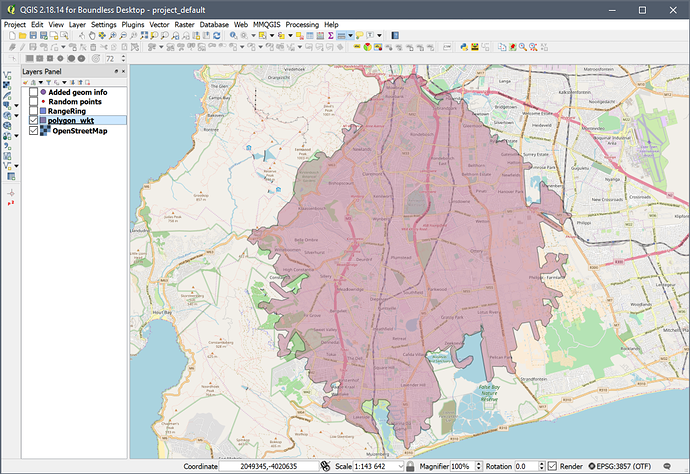This screenshot has width=690, height=474.
Task: Click the yellow layer labeling icon
Action: (x=357, y=47)
